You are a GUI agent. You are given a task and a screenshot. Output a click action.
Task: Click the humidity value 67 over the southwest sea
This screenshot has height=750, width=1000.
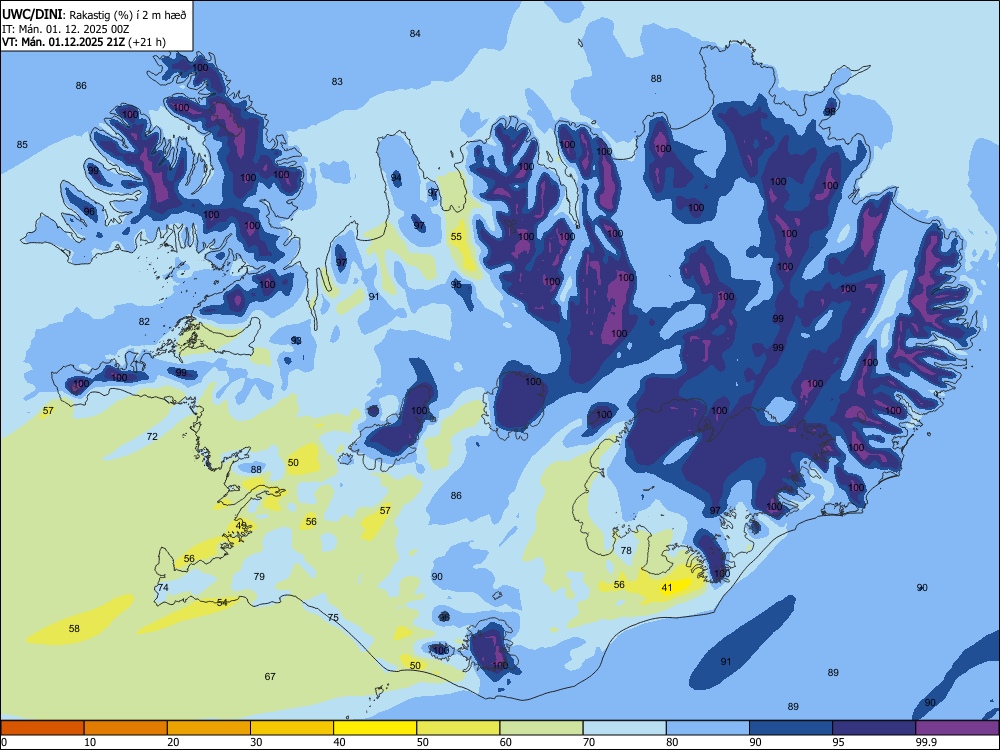tap(270, 676)
